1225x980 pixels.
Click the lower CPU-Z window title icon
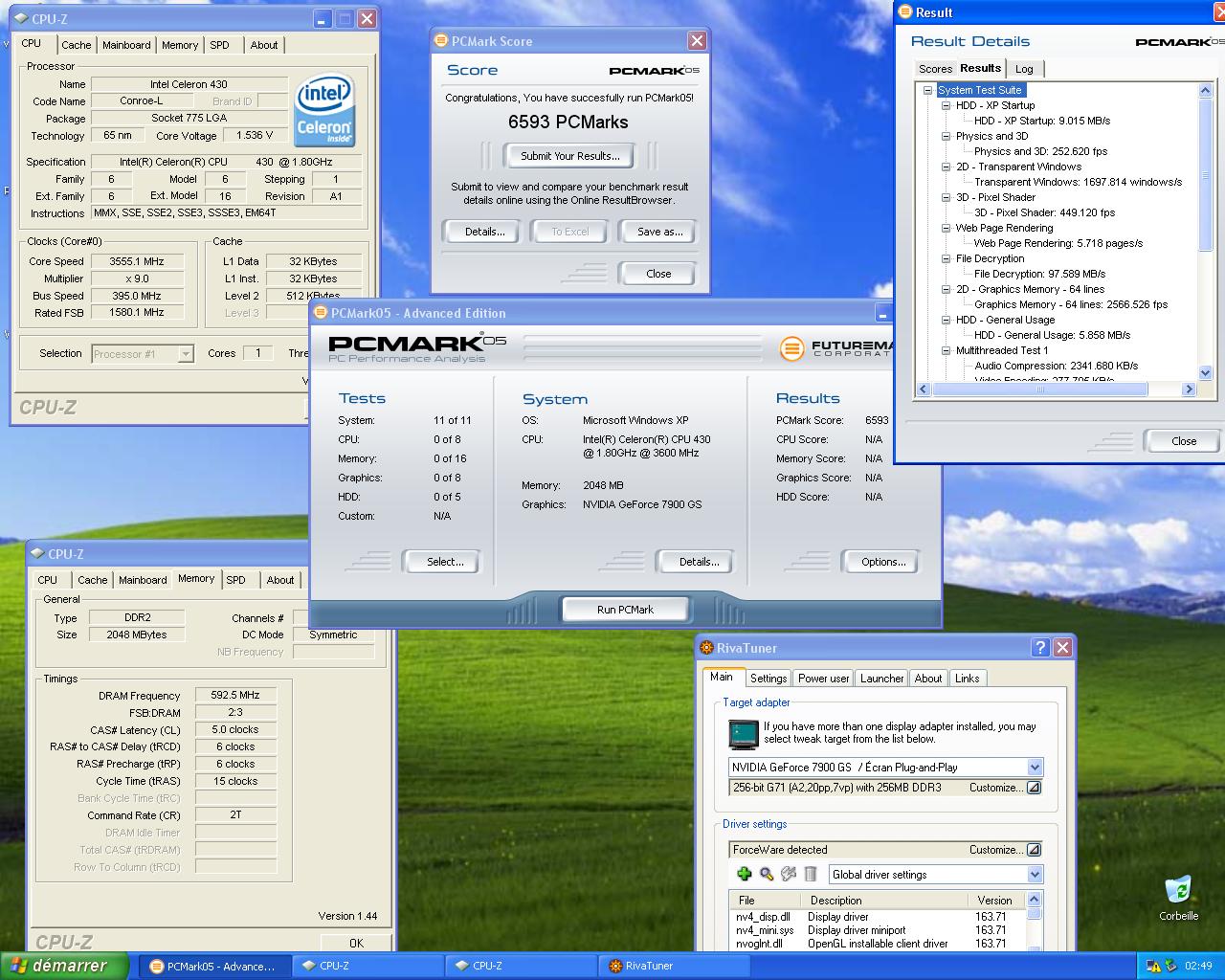click(38, 553)
